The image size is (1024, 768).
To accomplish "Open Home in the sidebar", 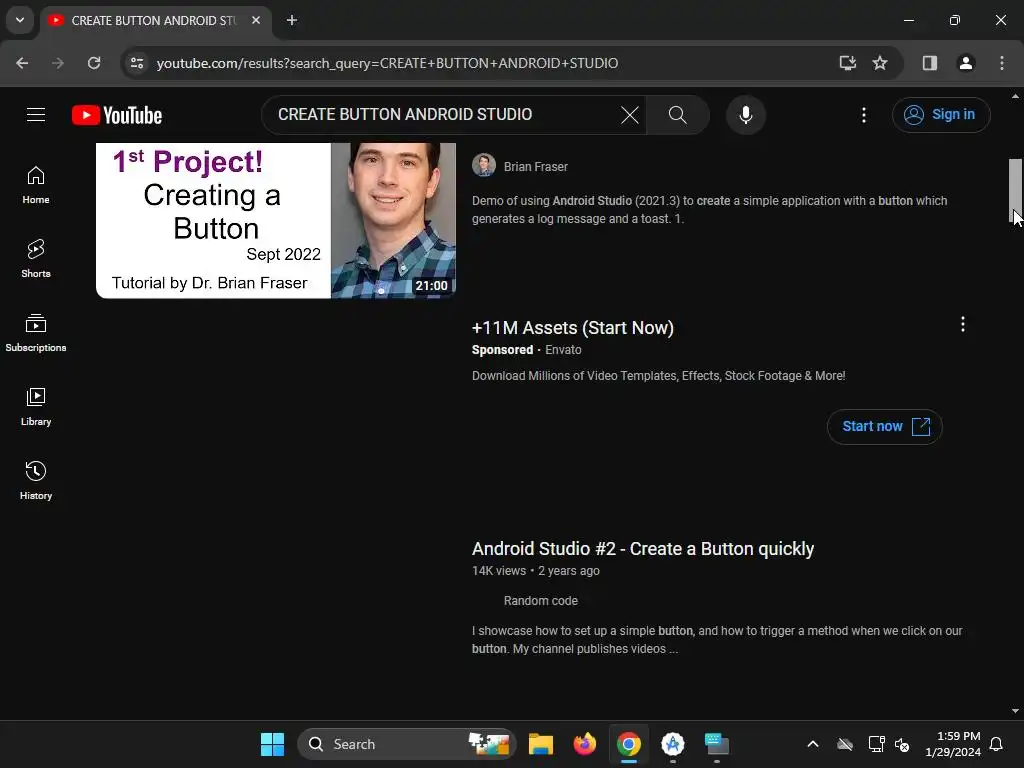I will tap(36, 185).
